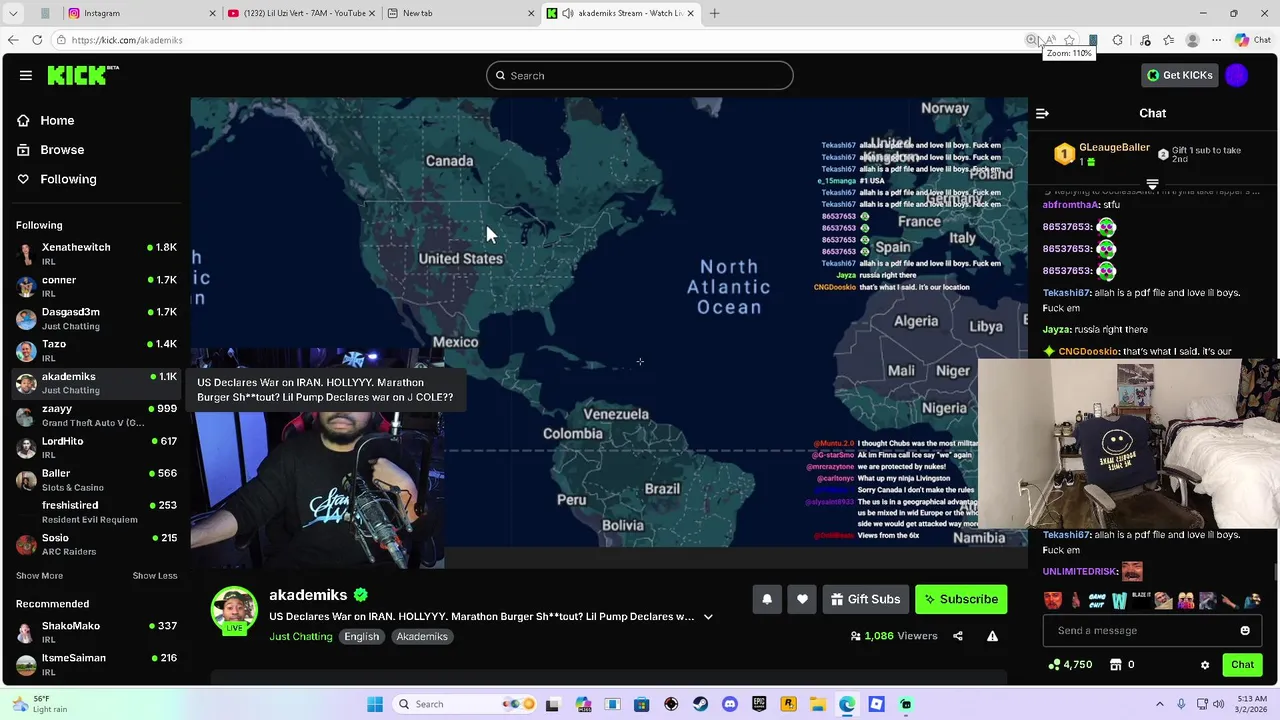Open the tab search dropdown

[x=13, y=13]
